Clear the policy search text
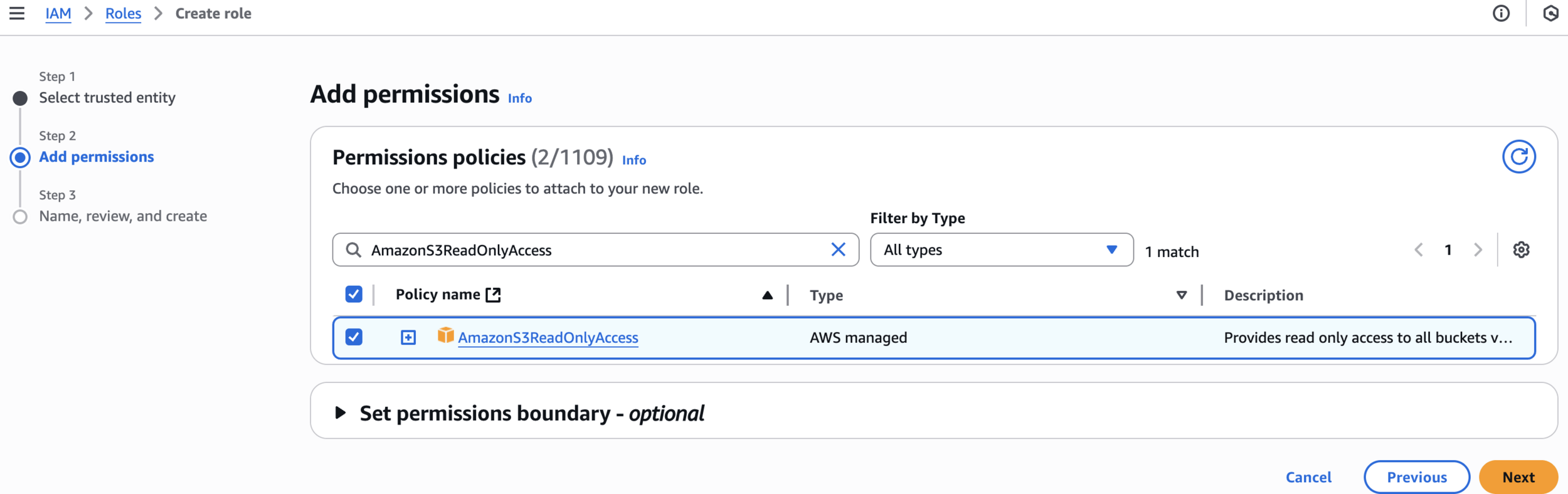1568x494 pixels. tap(838, 250)
